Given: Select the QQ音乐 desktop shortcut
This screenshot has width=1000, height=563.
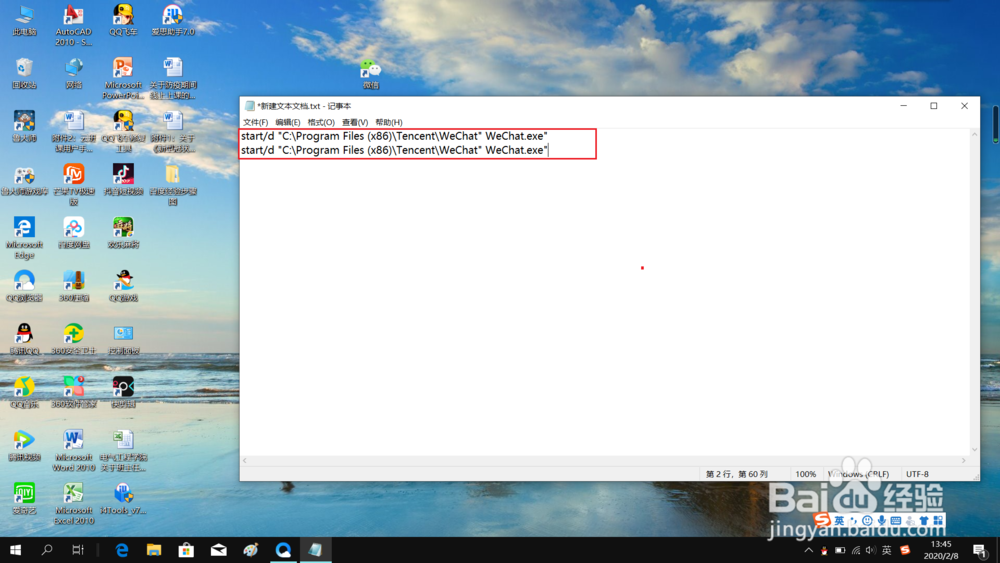Looking at the screenshot, I should (x=24, y=391).
